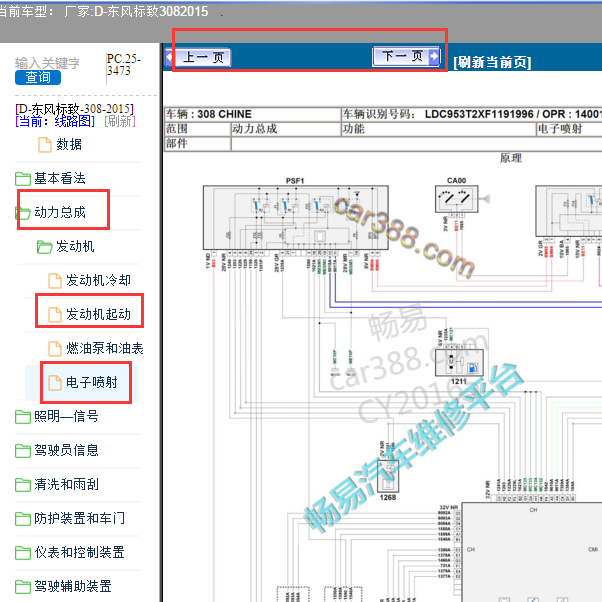The image size is (602, 602).
Task: Click the 1268 component in the diagram
Action: (388, 476)
